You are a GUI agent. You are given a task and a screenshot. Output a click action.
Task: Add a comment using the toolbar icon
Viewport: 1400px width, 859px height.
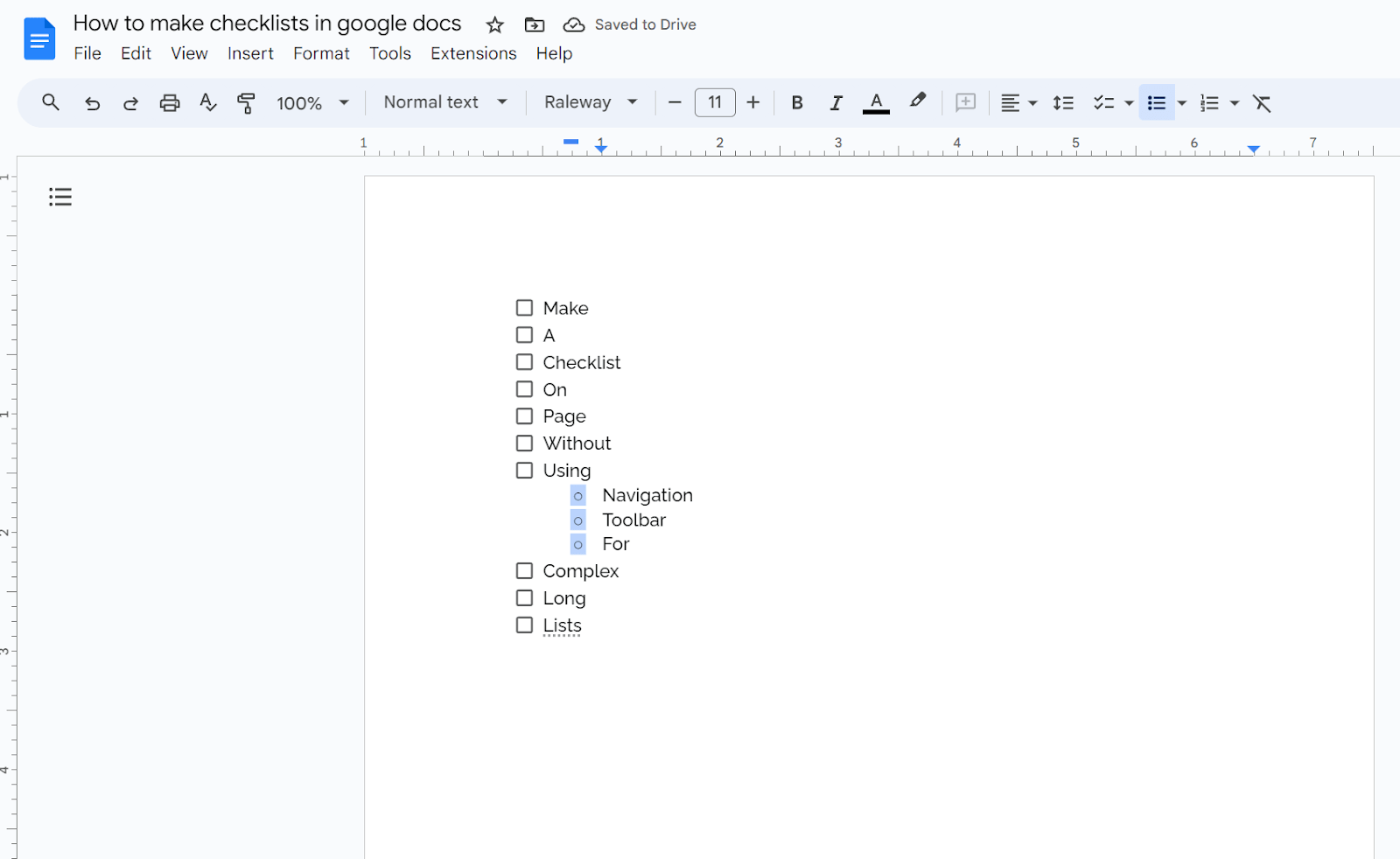[964, 102]
